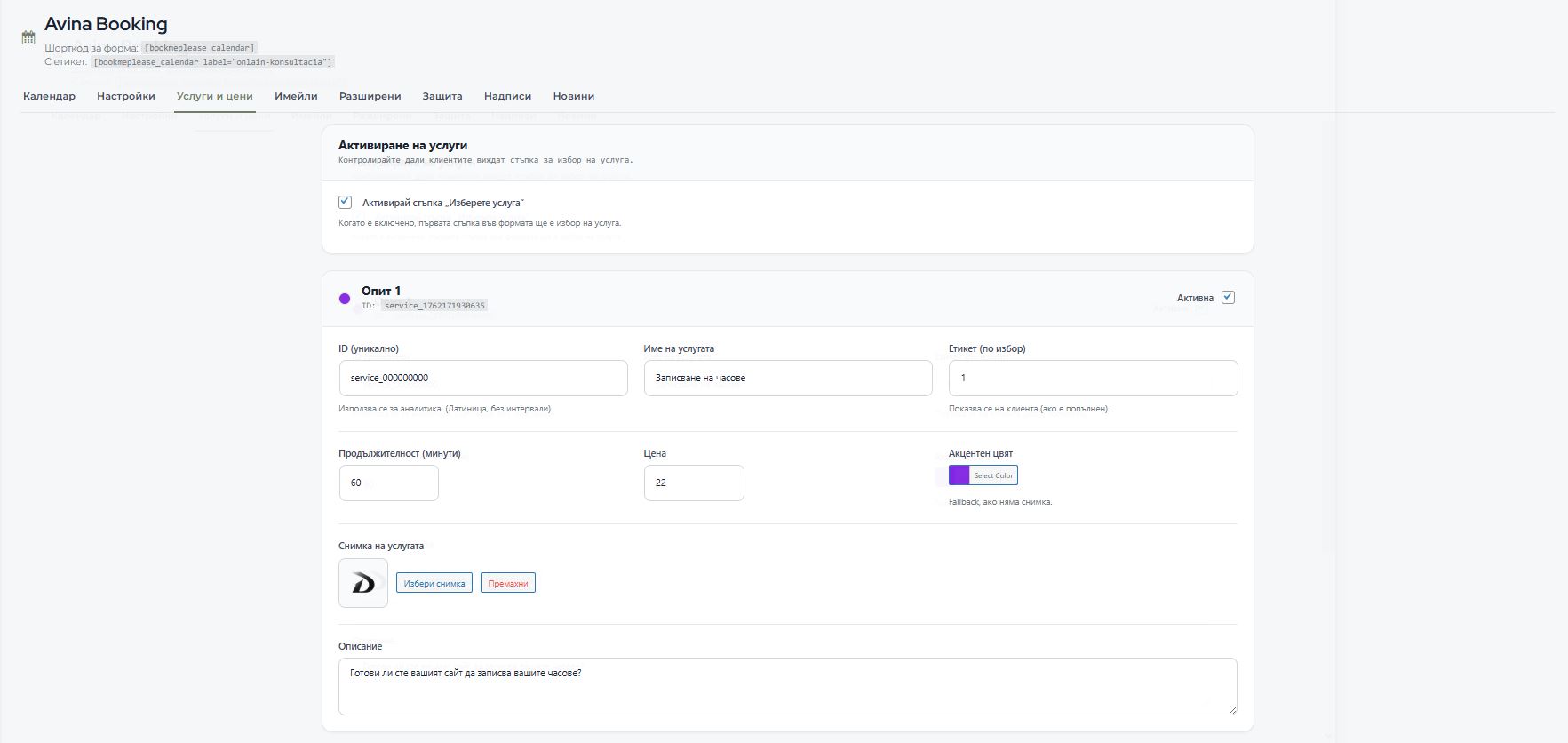Open the Select Color picker
This screenshot has height=743, width=1568.
993,475
